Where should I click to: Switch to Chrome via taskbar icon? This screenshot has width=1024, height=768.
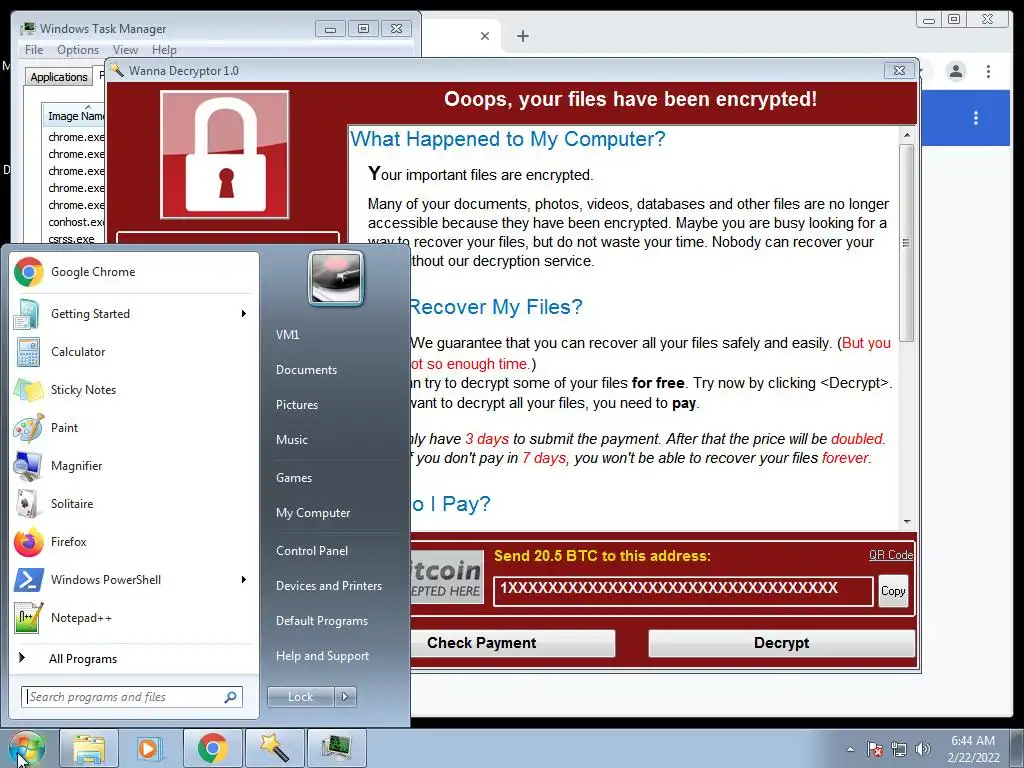click(x=213, y=748)
